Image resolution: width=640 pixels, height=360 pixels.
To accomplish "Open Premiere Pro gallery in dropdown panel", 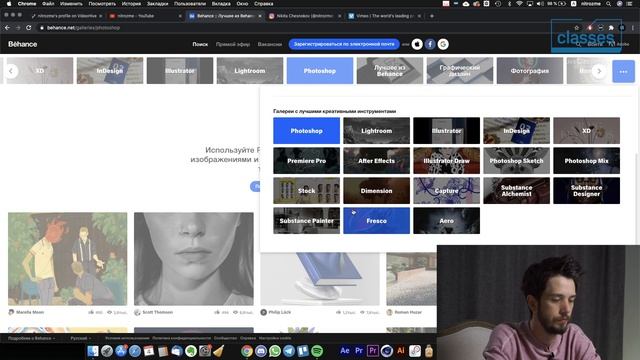I will pyautogui.click(x=307, y=161).
